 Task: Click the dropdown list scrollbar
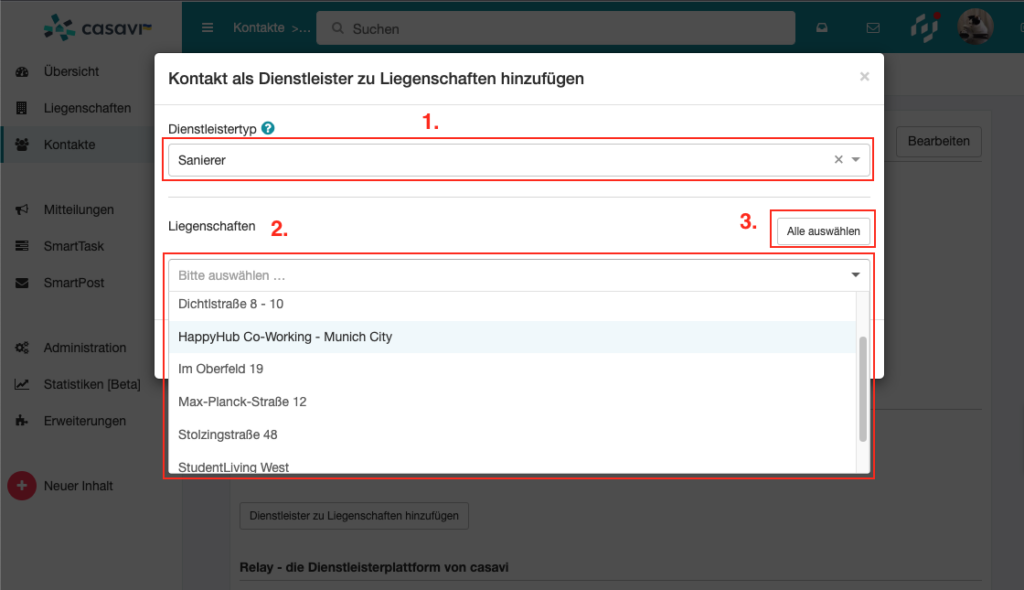[x=863, y=388]
